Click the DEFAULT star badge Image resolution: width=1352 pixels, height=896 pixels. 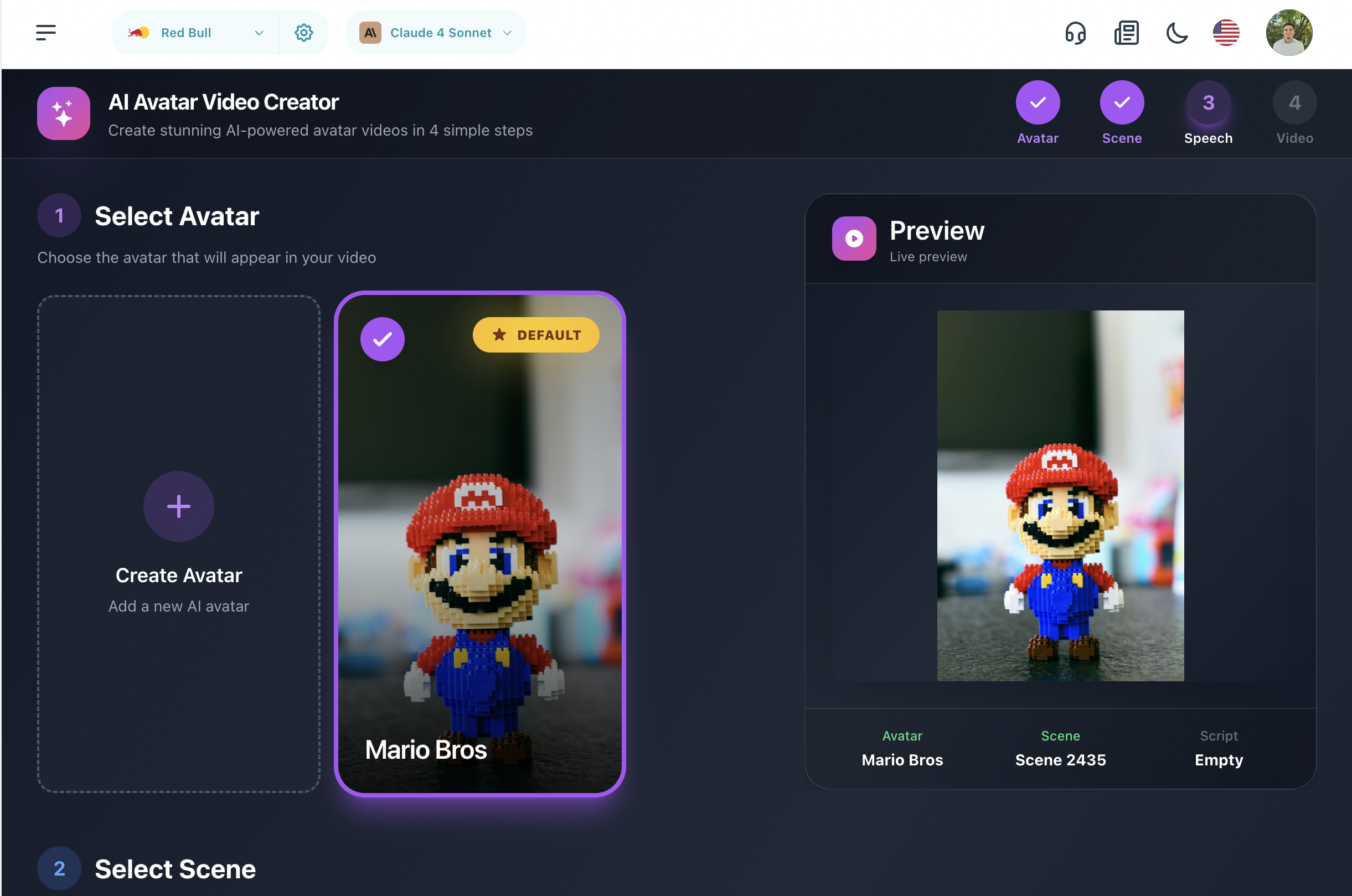(536, 335)
